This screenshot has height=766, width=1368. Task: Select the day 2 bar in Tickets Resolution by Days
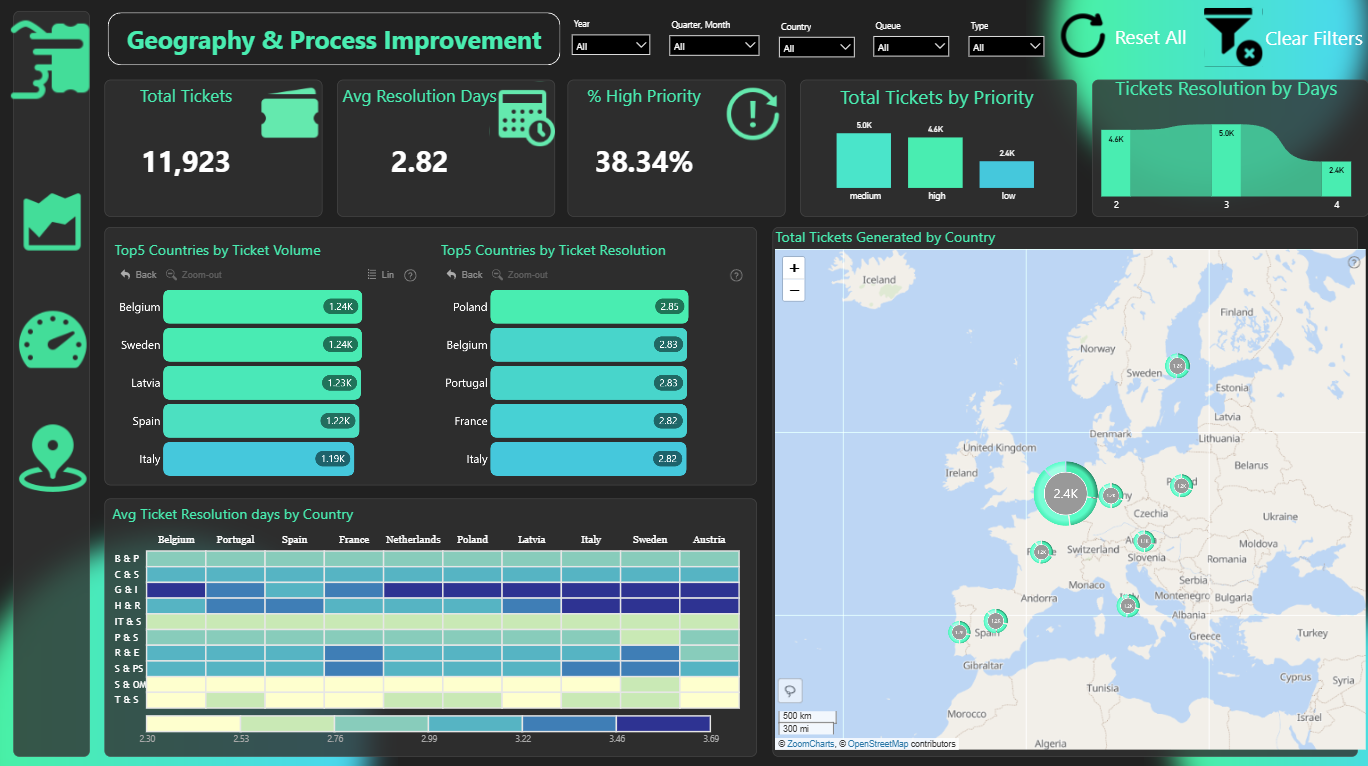pyautogui.click(x=1116, y=163)
